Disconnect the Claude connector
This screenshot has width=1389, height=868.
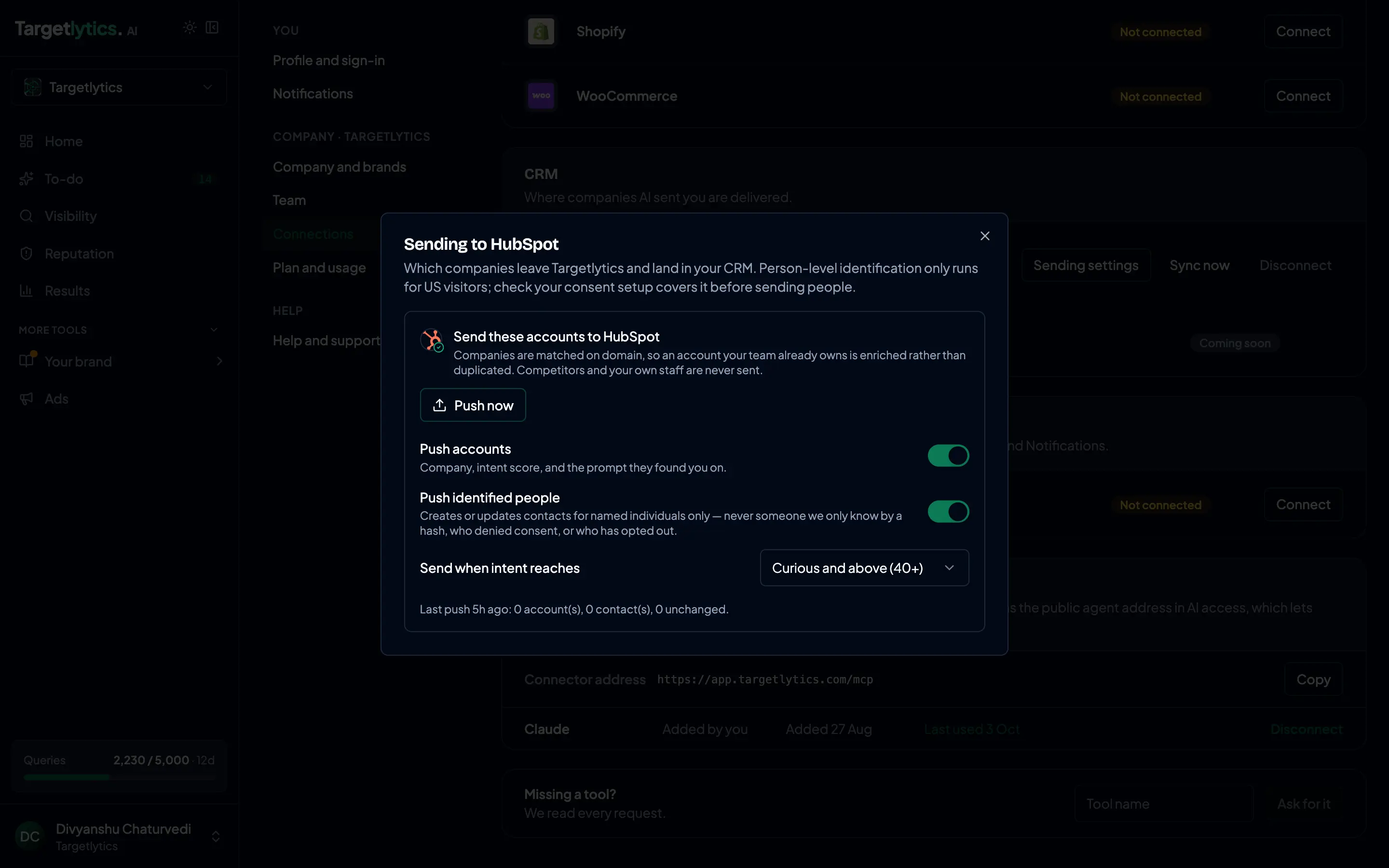tap(1307, 729)
